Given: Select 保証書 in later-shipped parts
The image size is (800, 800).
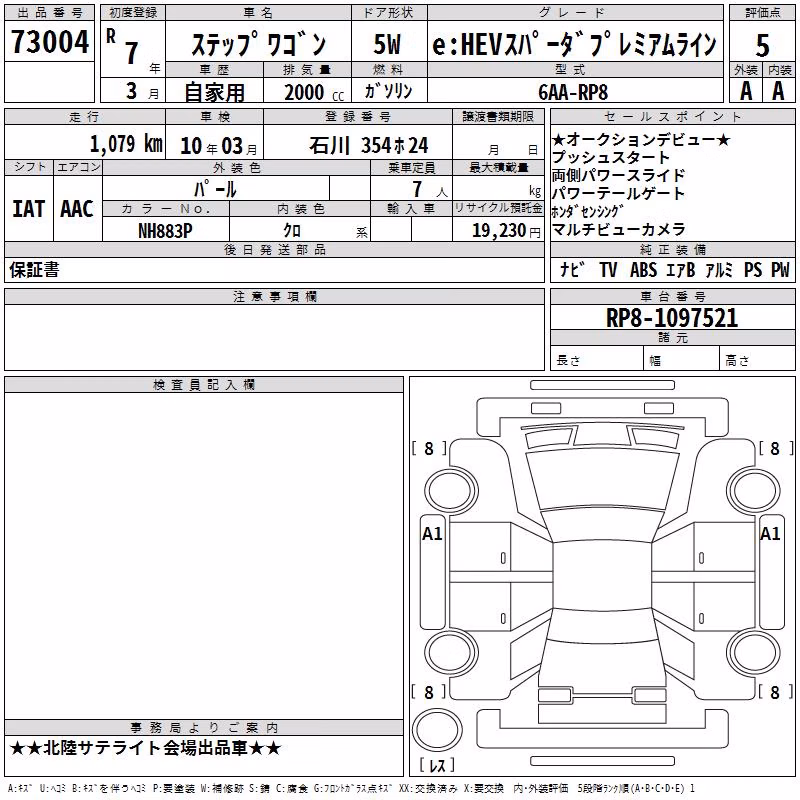Looking at the screenshot, I should (34, 269).
